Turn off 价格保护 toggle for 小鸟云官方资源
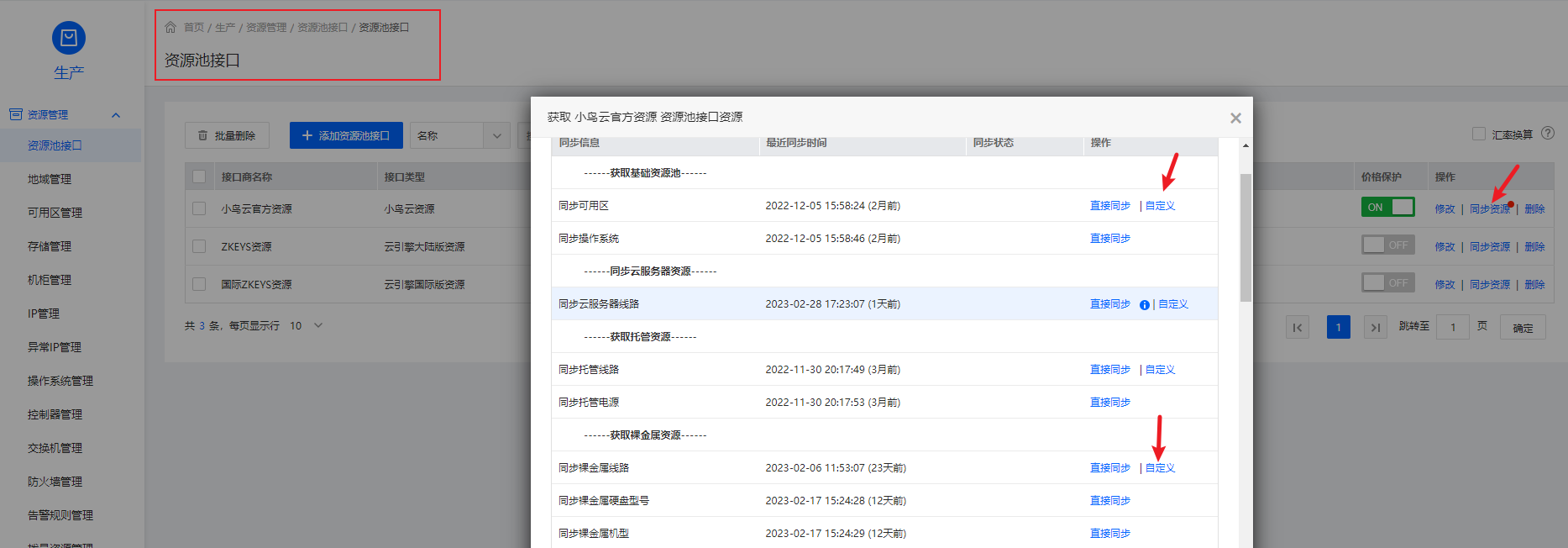 (1387, 207)
